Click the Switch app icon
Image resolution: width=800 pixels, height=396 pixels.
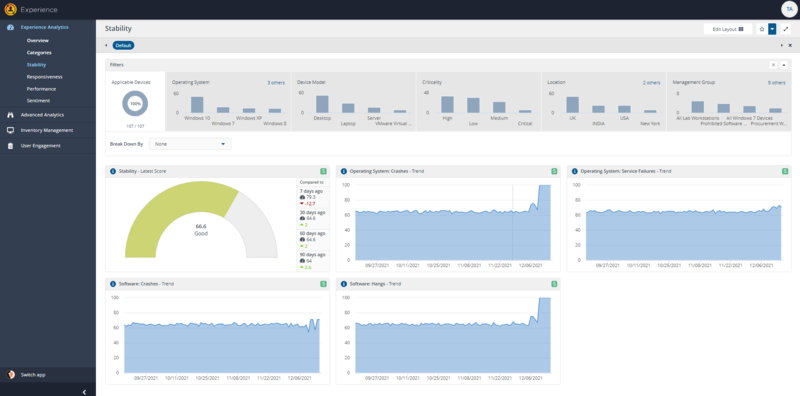pyautogui.click(x=10, y=375)
